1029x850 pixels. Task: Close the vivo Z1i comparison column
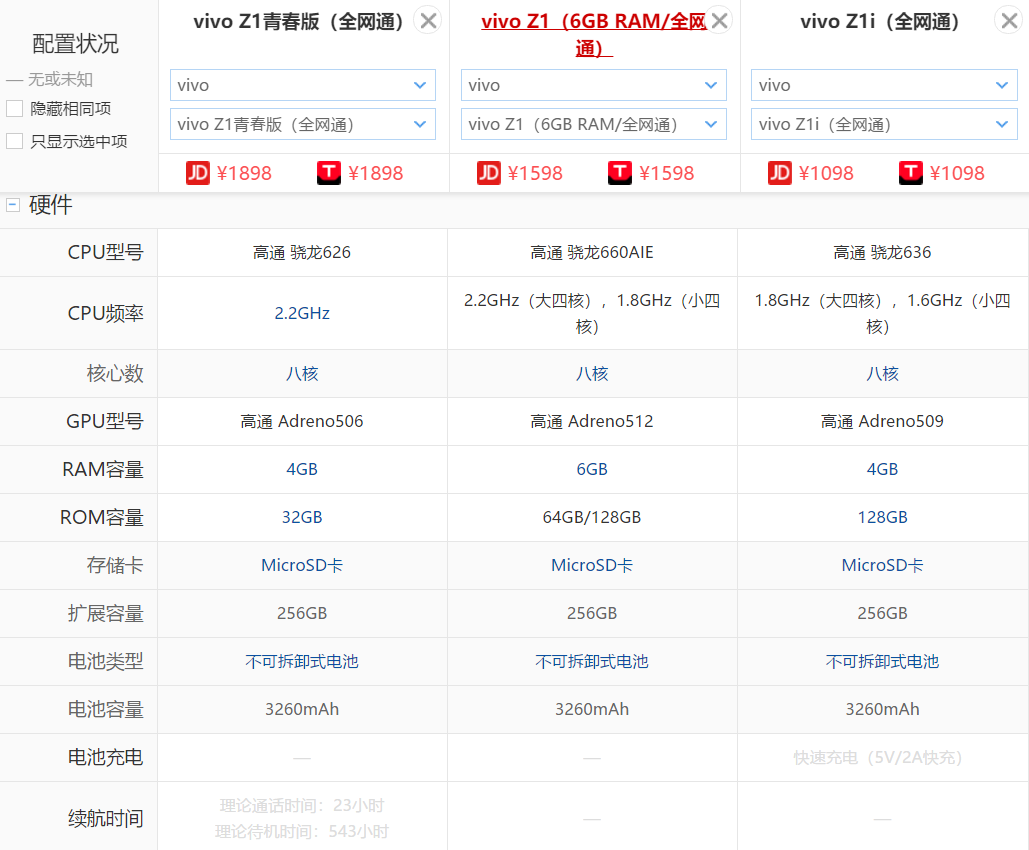point(1008,19)
